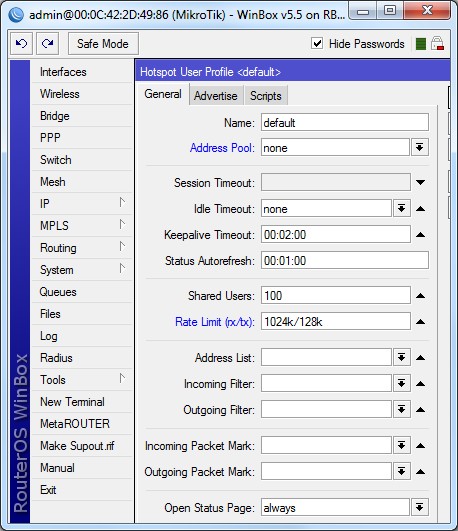Collapse the Incoming Filter field

[x=420, y=384]
